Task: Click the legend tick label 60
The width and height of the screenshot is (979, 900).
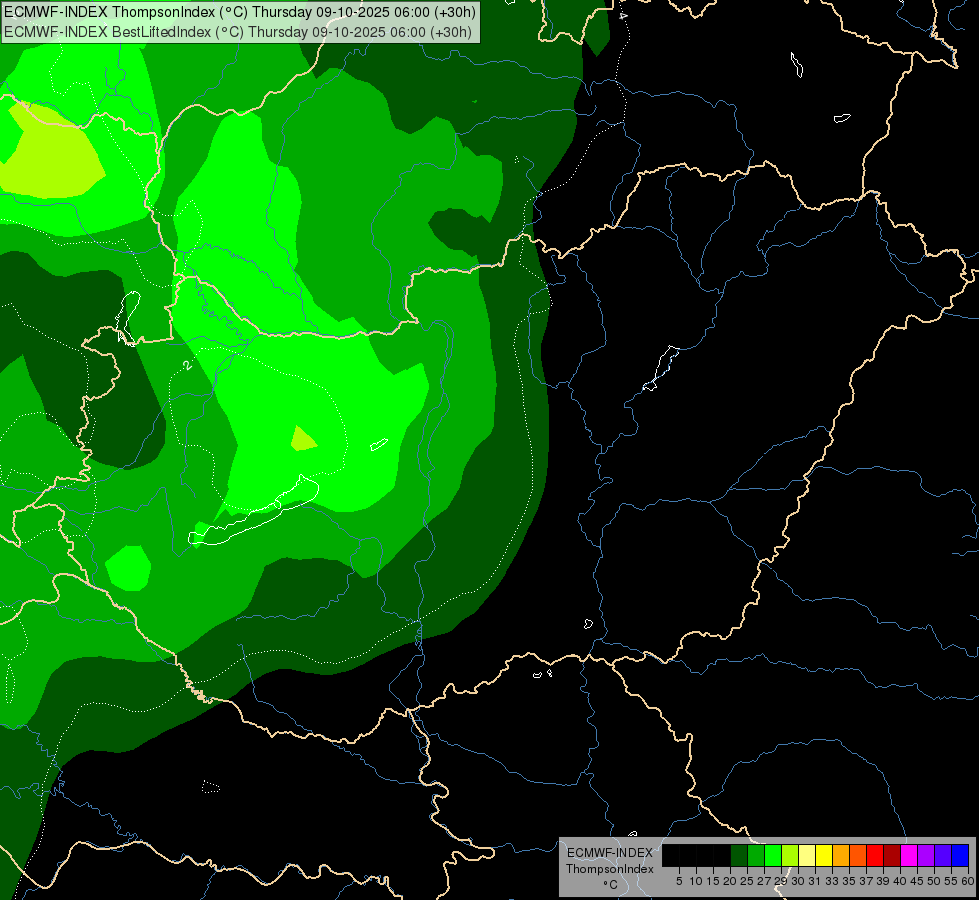Action: 968,881
